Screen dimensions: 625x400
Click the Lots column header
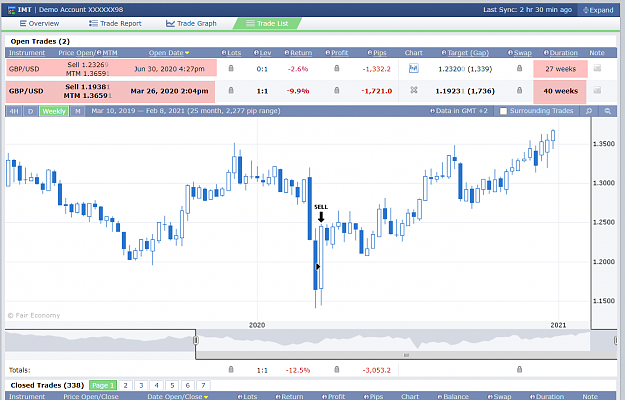(x=231, y=53)
